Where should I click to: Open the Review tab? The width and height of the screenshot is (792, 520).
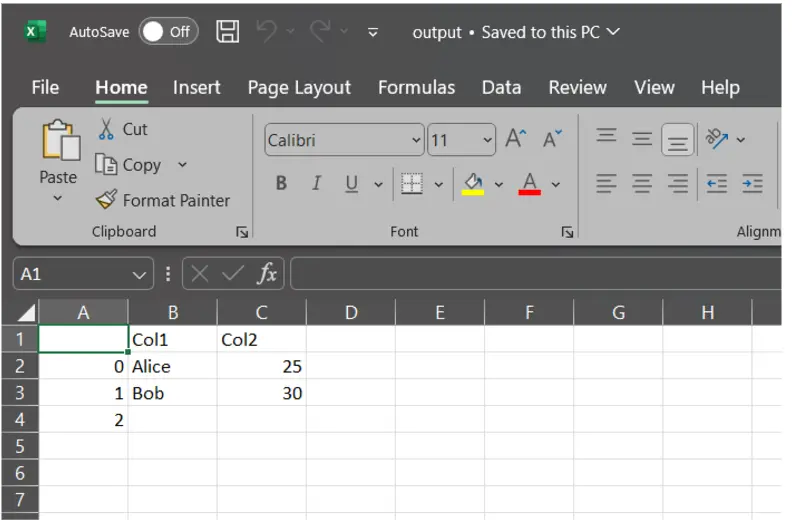point(577,87)
